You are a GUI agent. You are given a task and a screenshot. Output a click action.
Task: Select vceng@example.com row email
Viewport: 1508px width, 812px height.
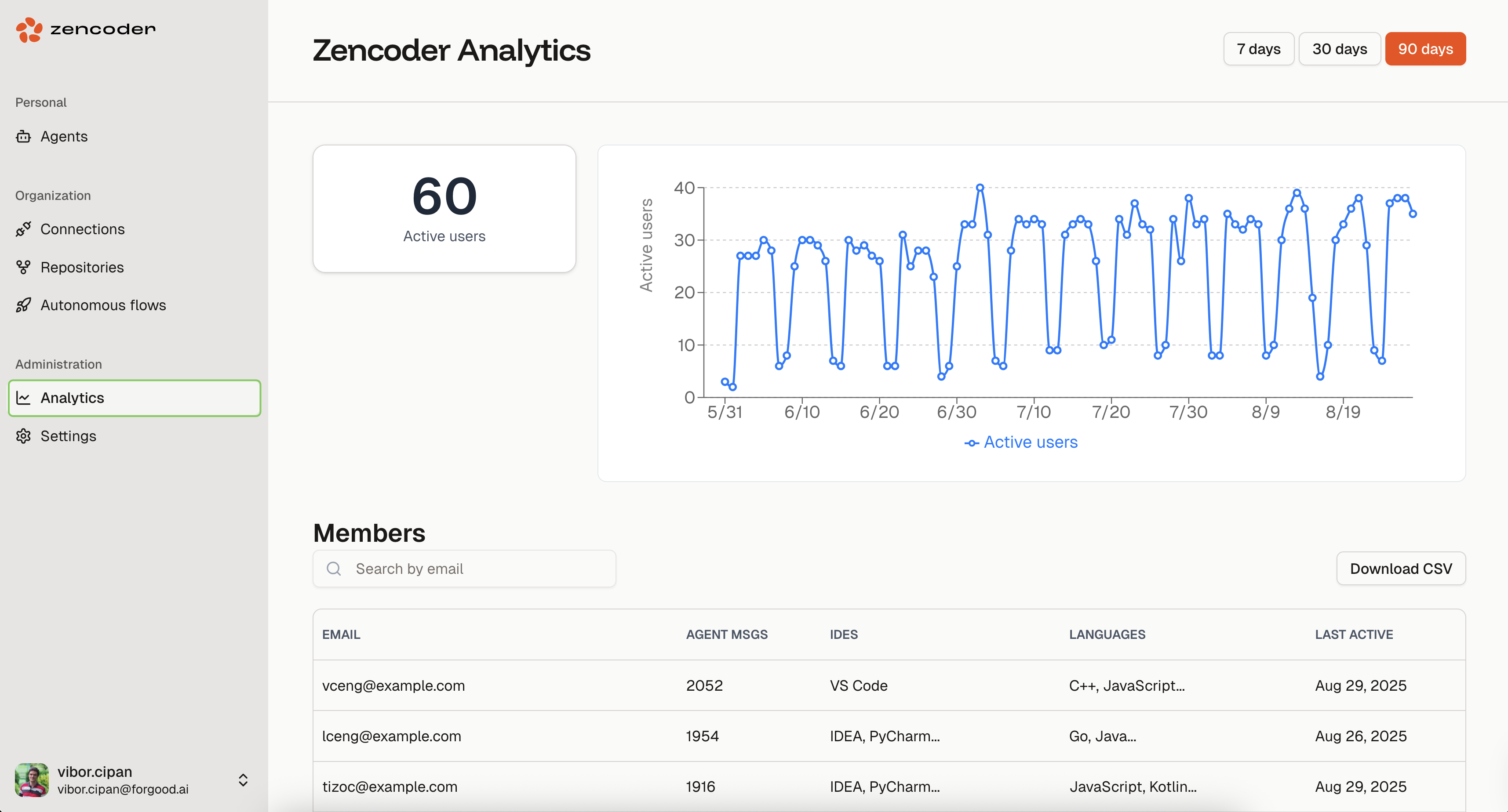pos(393,685)
